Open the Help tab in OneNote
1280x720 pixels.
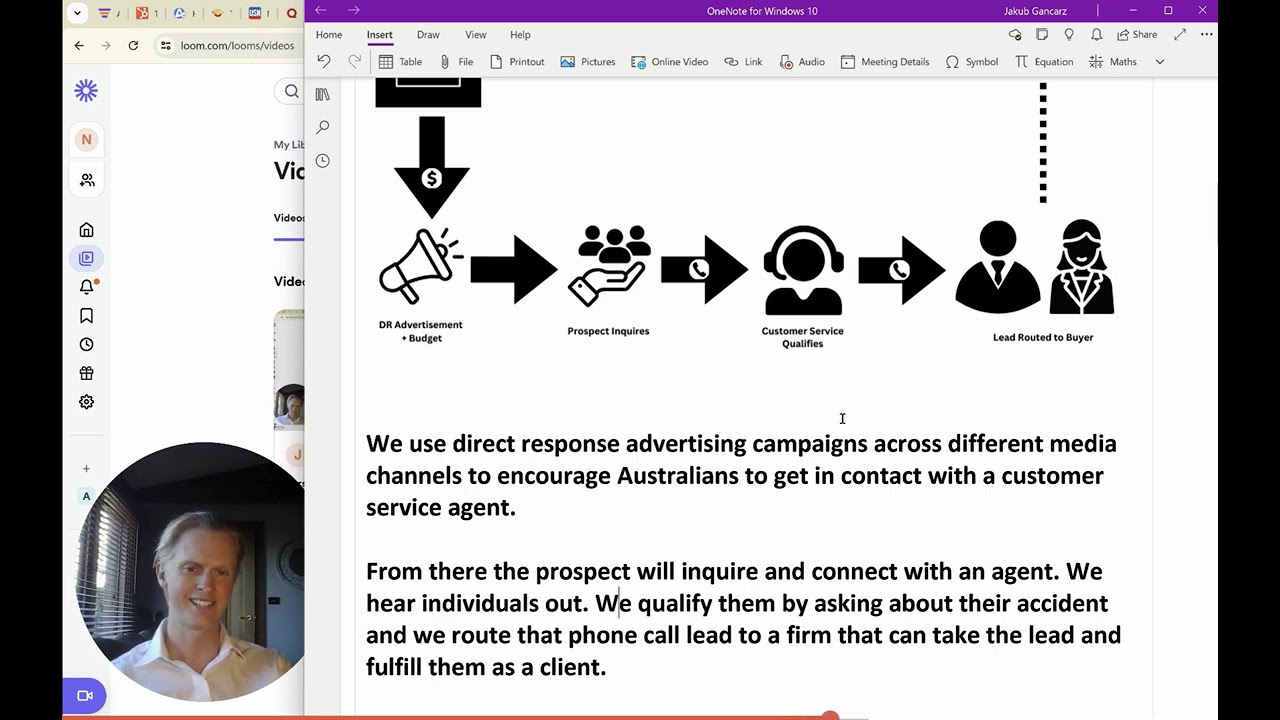point(520,34)
